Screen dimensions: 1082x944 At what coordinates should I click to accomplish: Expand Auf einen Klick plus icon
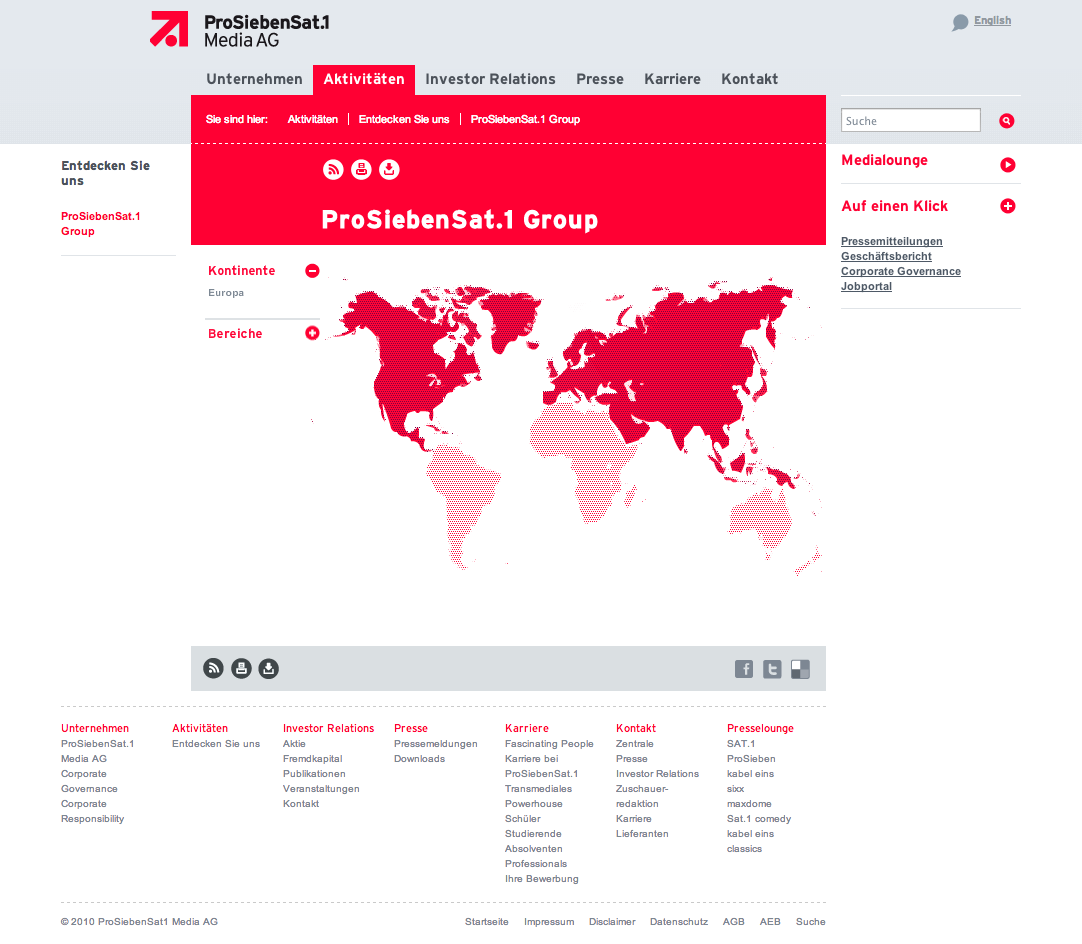[x=1007, y=206]
